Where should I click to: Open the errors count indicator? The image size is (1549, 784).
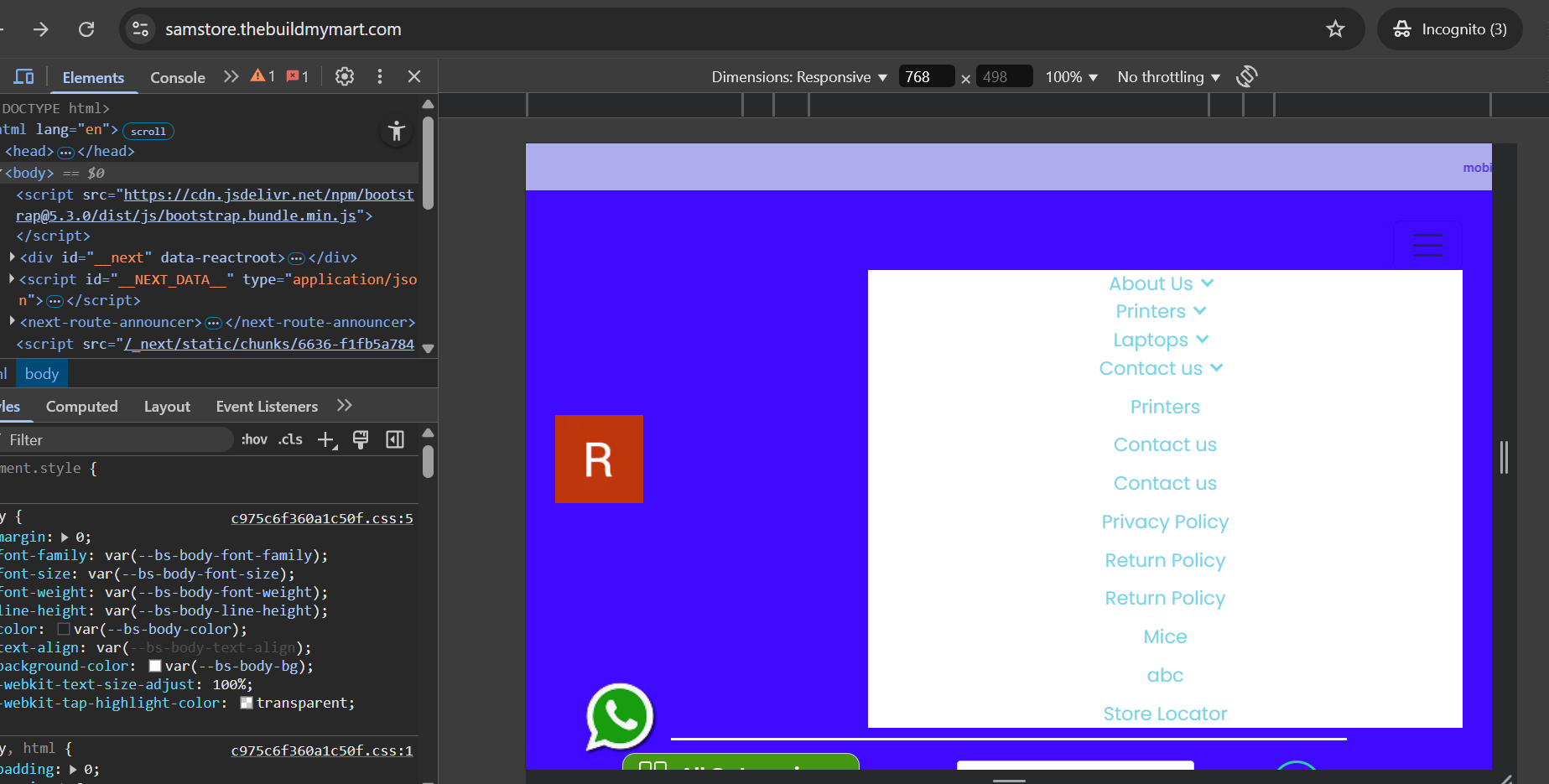298,76
